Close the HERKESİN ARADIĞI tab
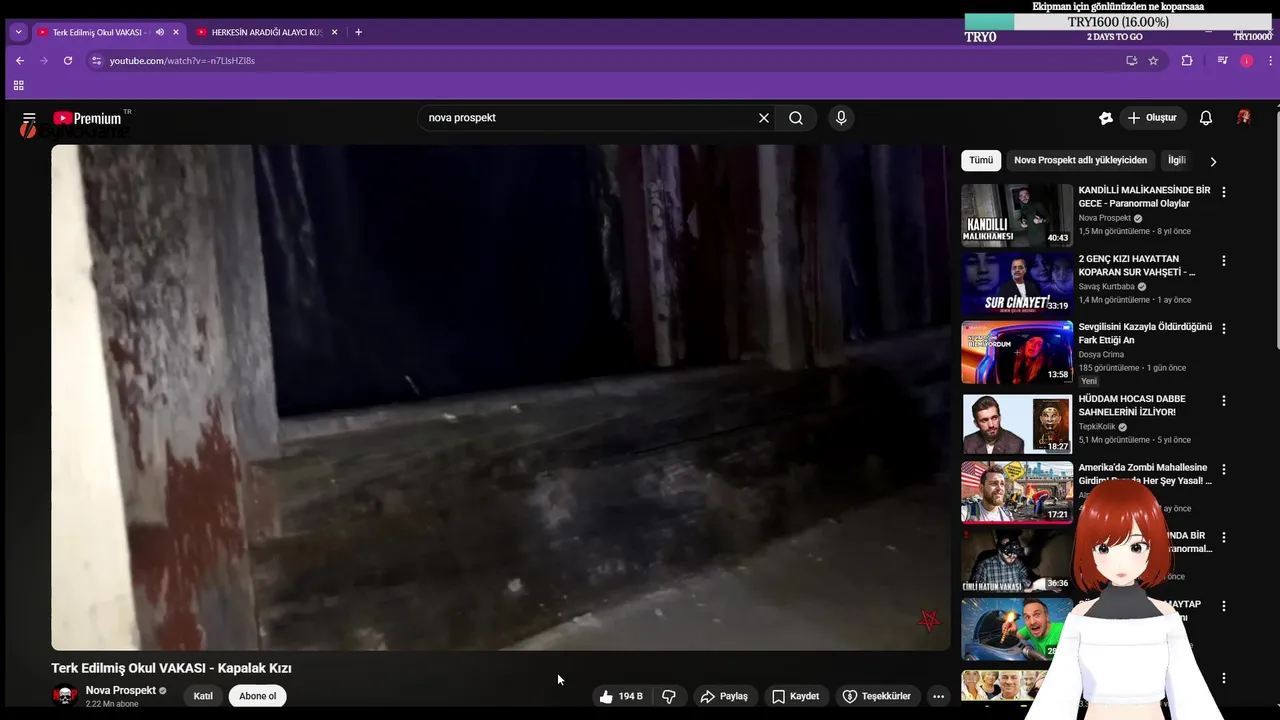Image resolution: width=1280 pixels, height=720 pixels. point(335,32)
